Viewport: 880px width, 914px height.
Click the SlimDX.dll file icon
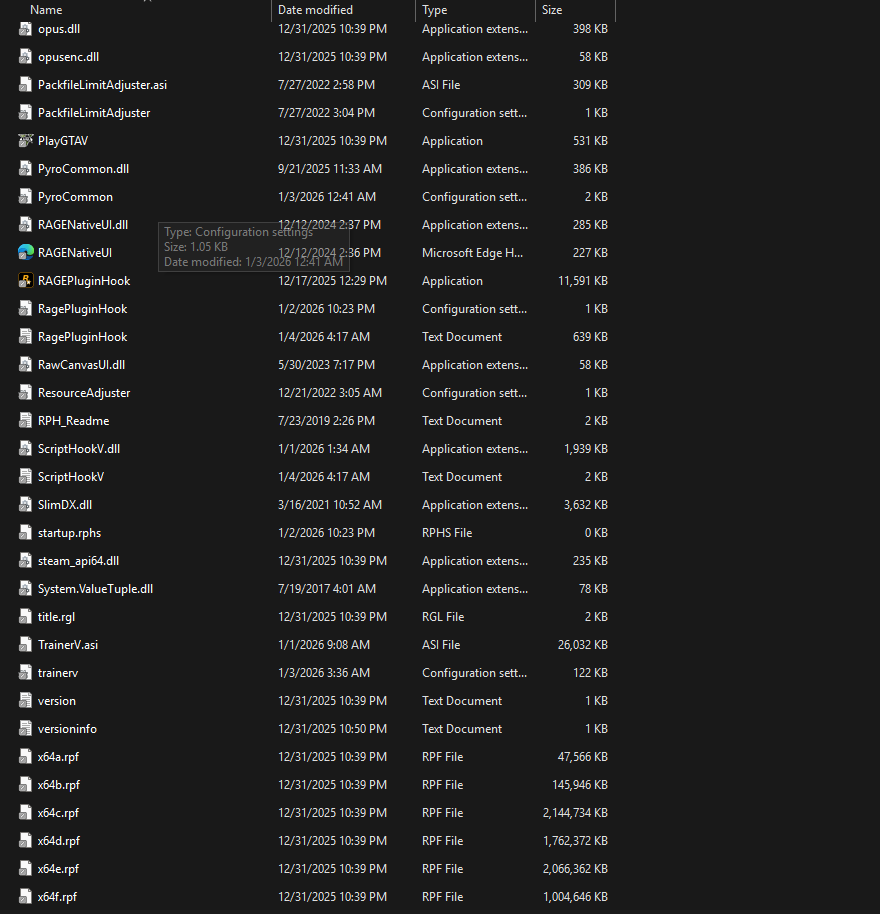pyautogui.click(x=25, y=504)
